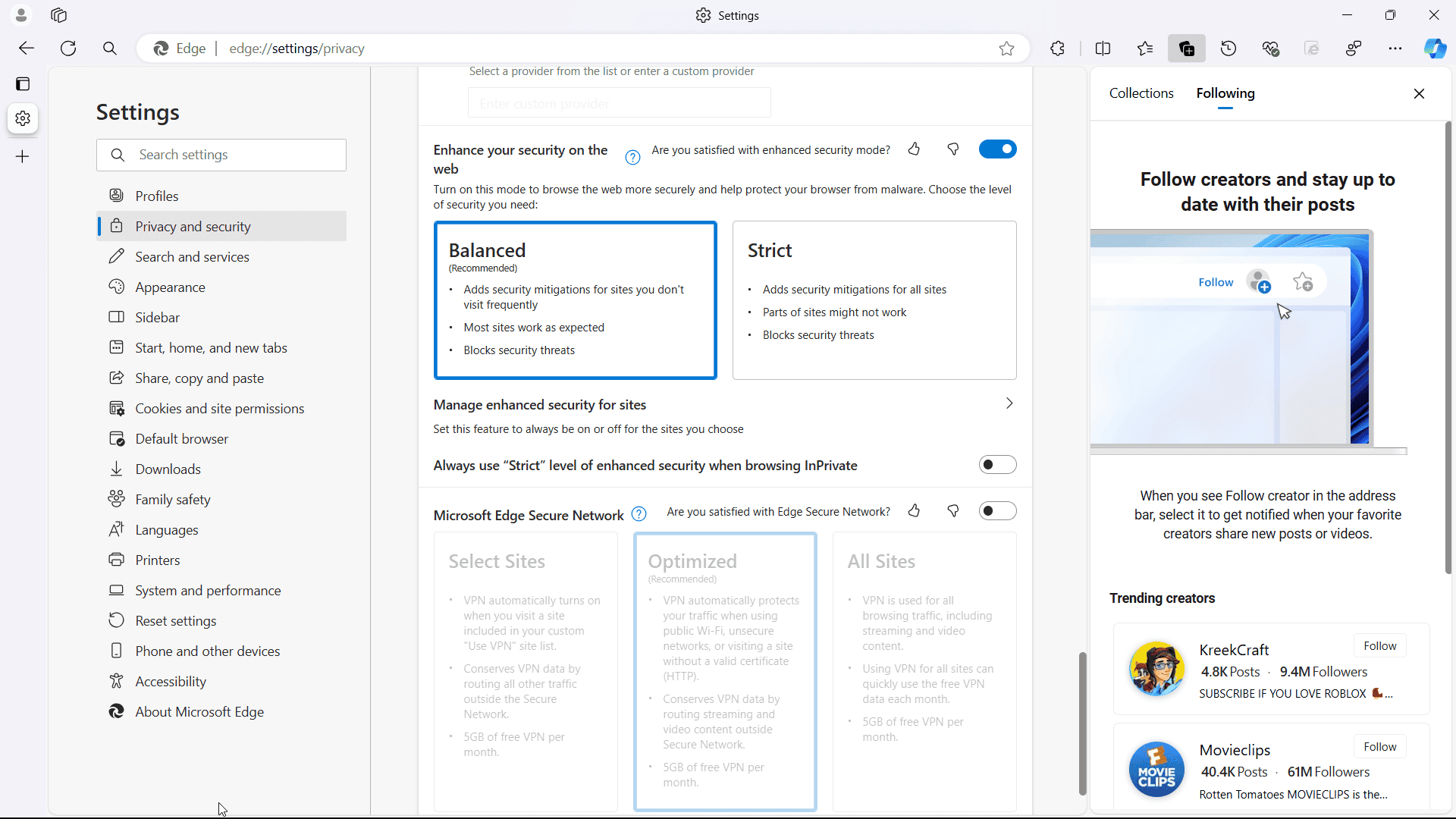
Task: Open the browser profile menu
Action: coord(20,14)
